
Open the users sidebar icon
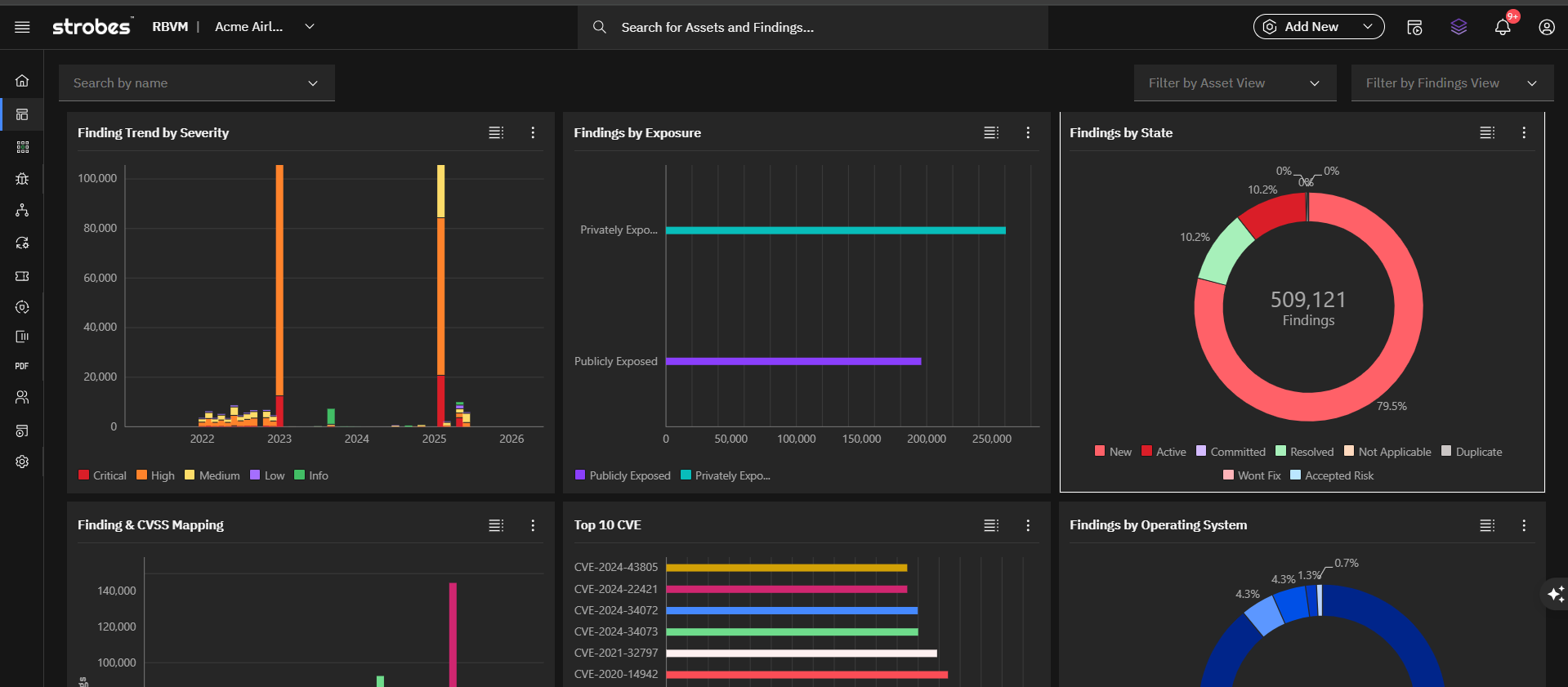coord(22,397)
